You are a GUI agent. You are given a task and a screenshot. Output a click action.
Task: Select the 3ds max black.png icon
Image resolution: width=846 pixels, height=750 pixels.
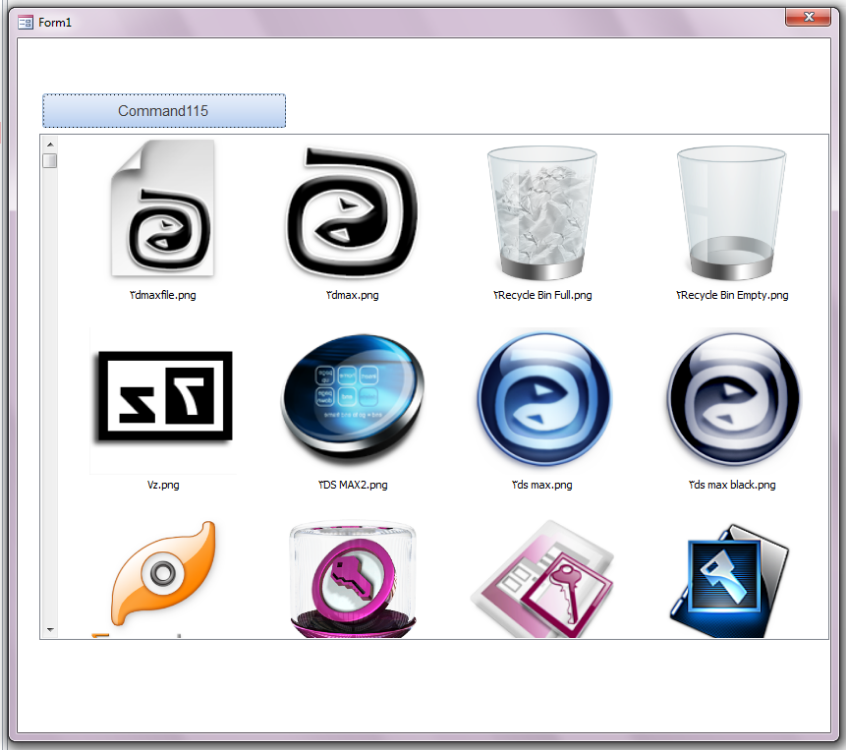(731, 400)
